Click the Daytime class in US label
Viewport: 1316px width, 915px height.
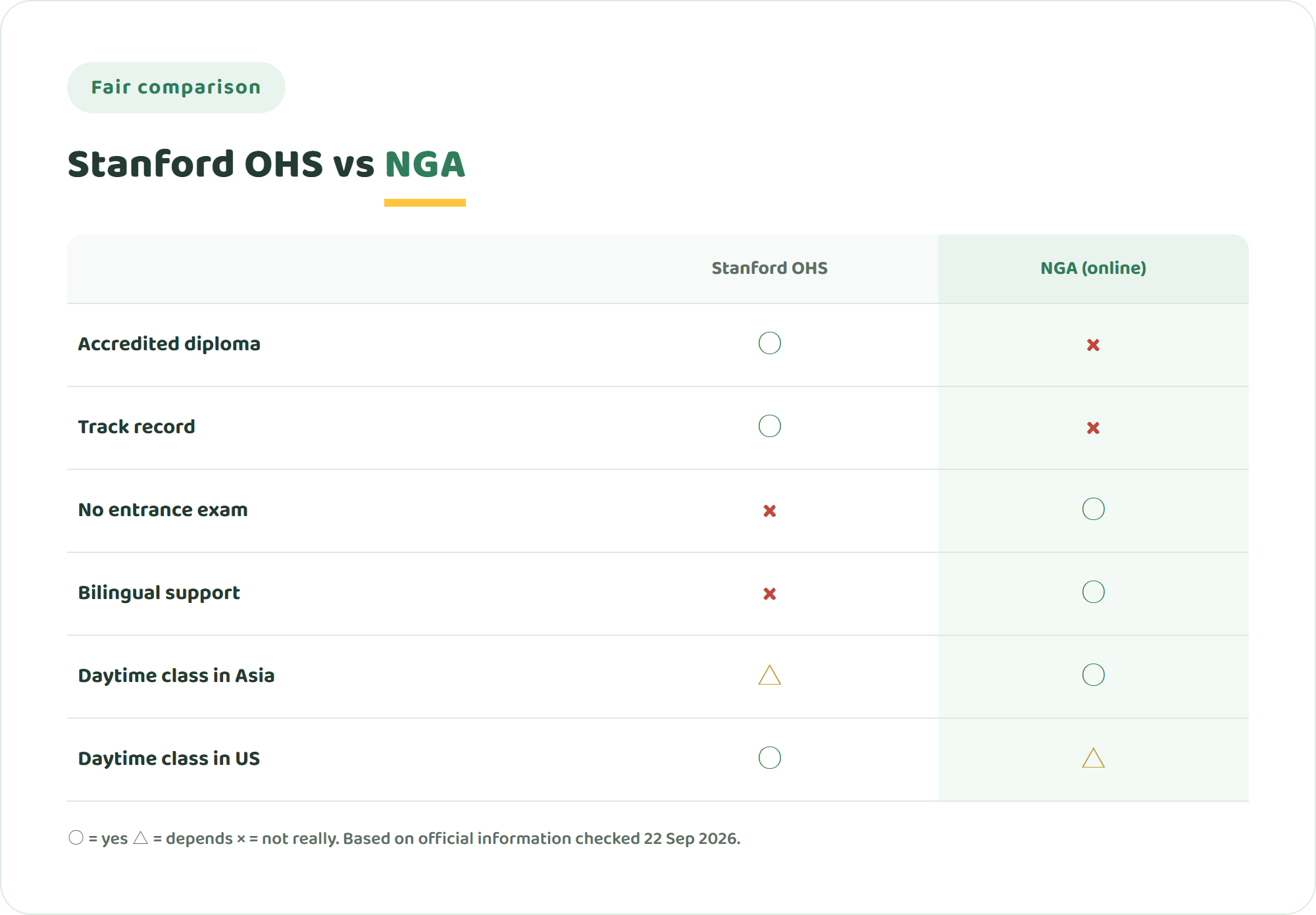pos(168,758)
